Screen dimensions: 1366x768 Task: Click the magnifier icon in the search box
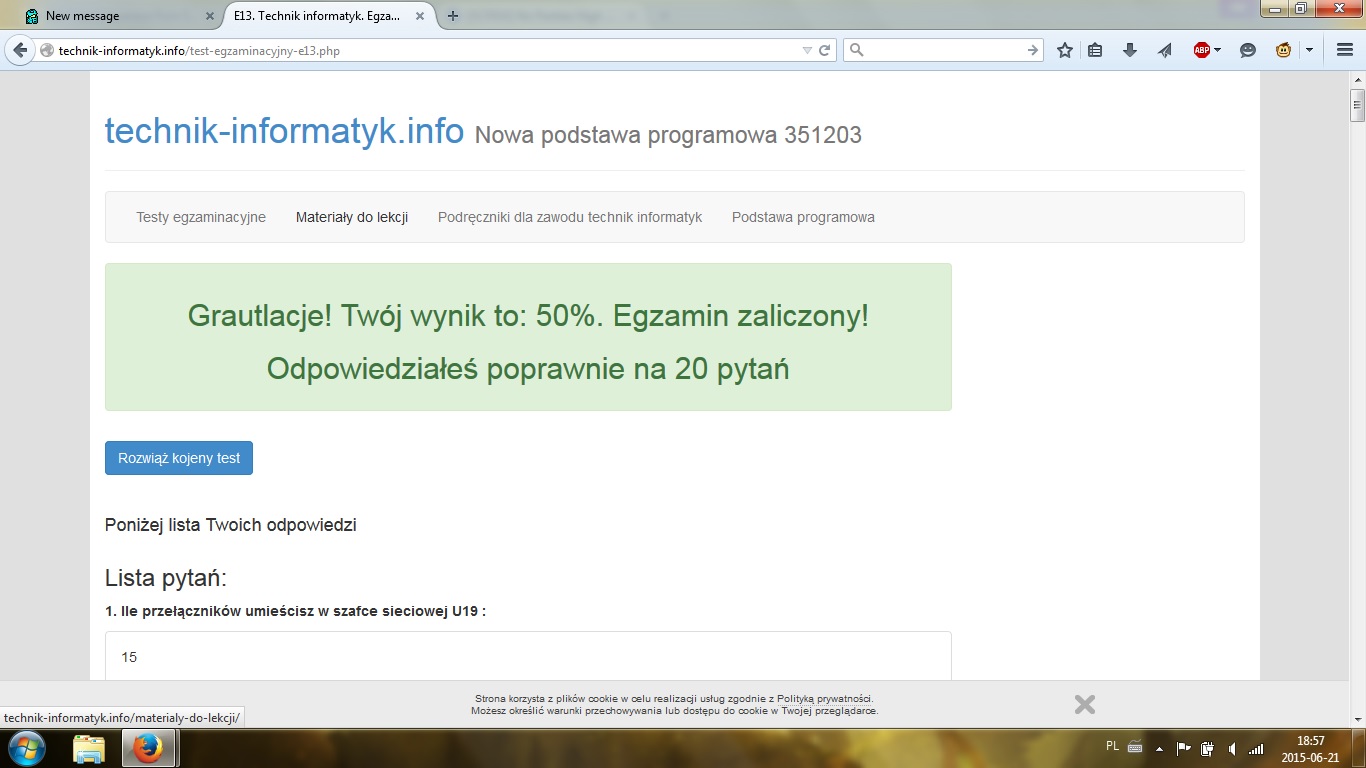(857, 50)
